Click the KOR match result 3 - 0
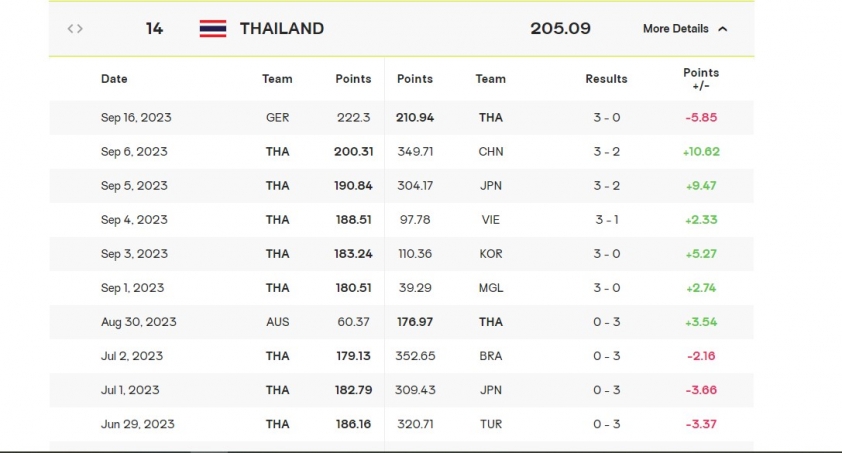This screenshot has width=842, height=453. point(607,254)
